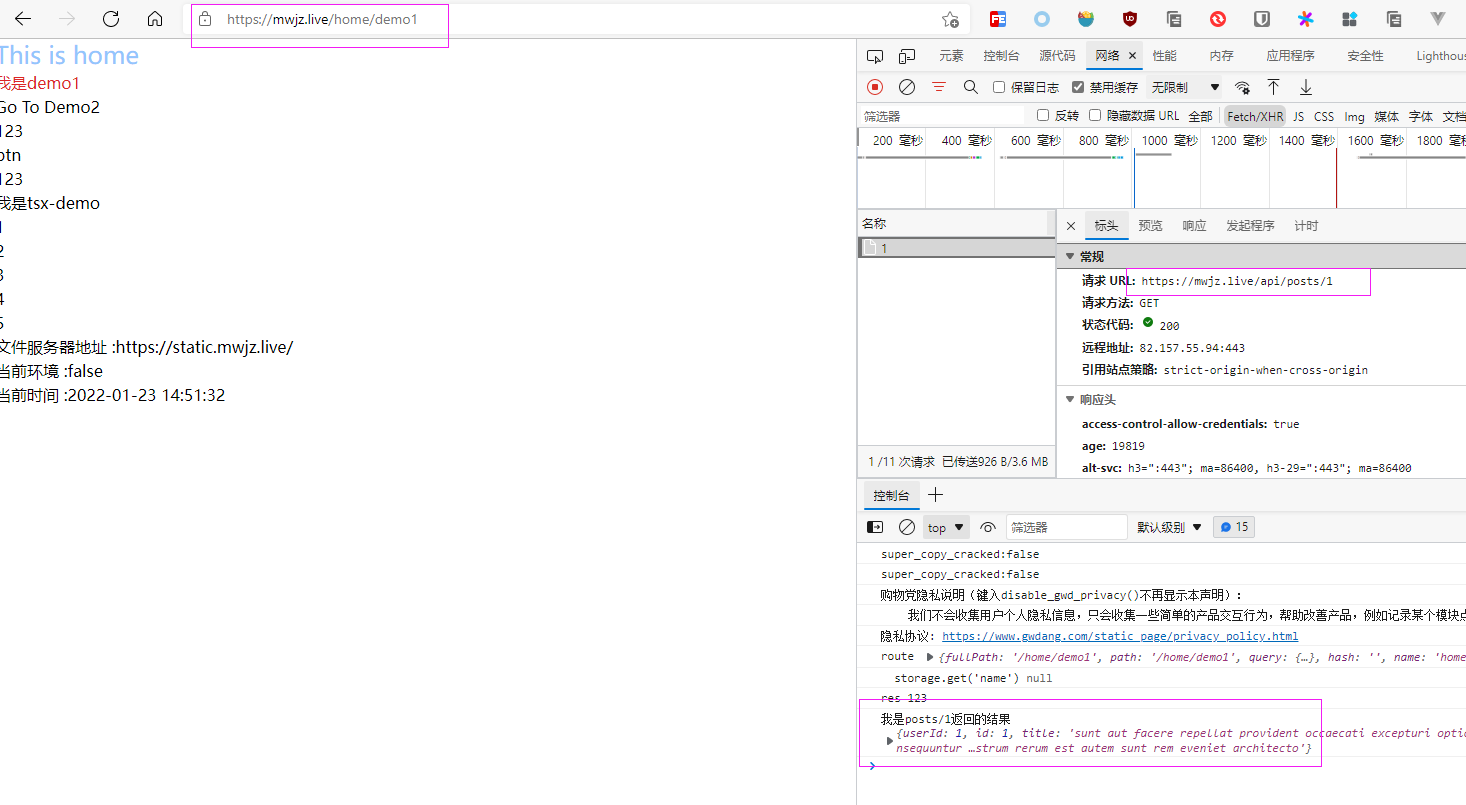Screen dimensions: 1466x805
Task: Tick the 反转 filter checkbox
Action: [1043, 115]
